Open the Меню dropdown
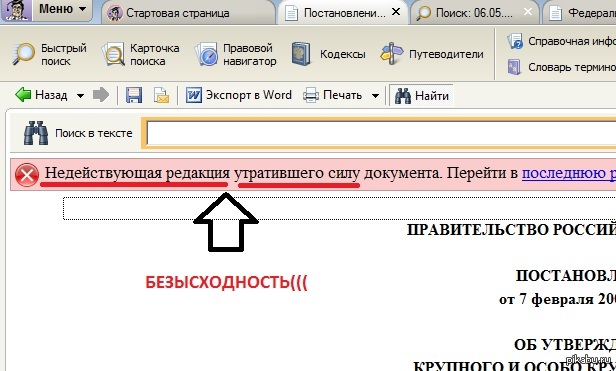Screen dimensions: 616x371 click(x=62, y=9)
